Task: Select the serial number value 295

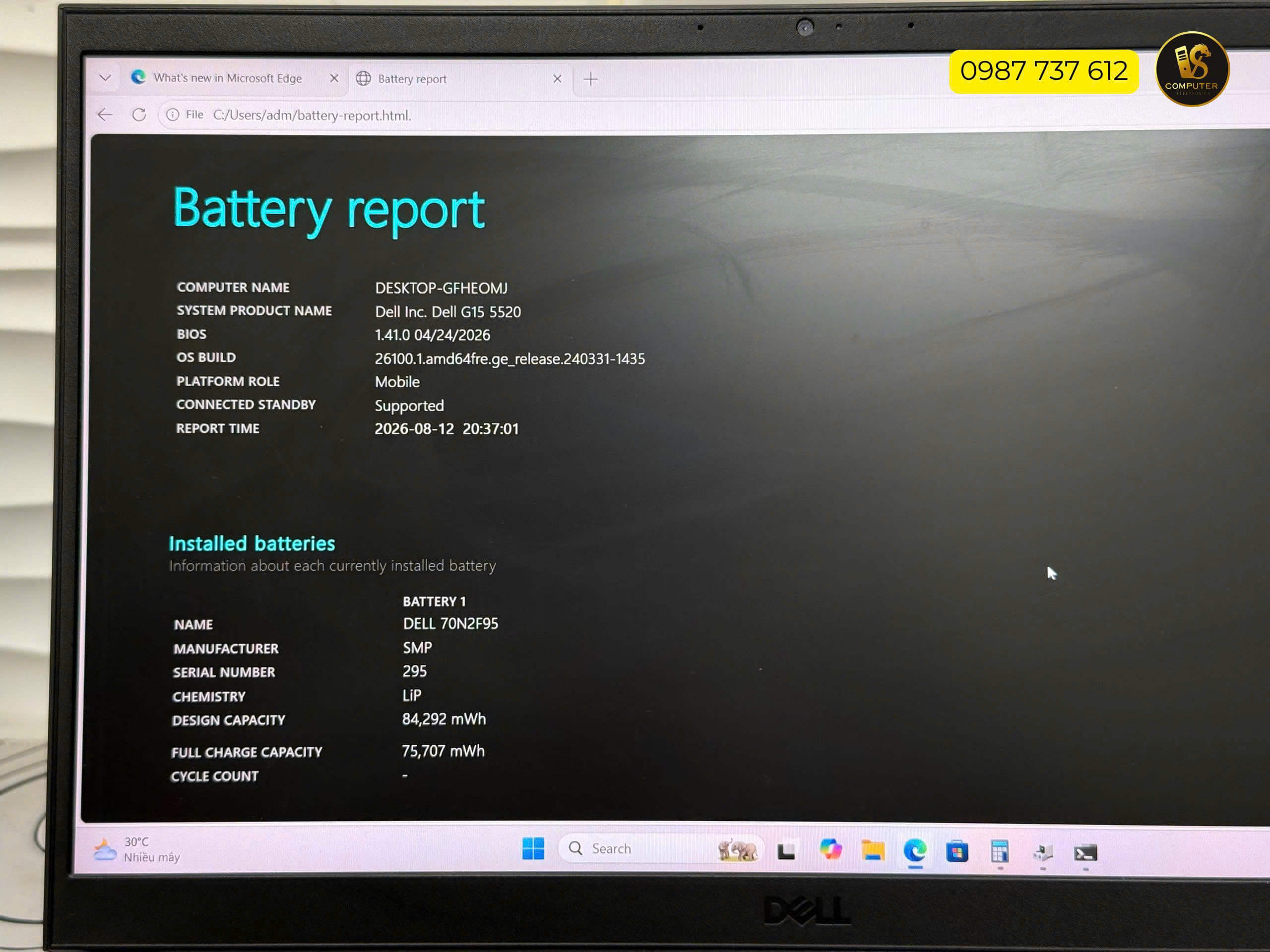Action: (x=415, y=671)
